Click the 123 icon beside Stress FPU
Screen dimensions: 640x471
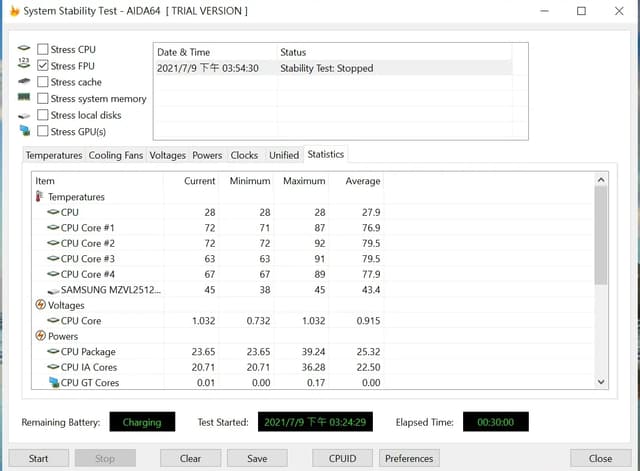(x=24, y=63)
